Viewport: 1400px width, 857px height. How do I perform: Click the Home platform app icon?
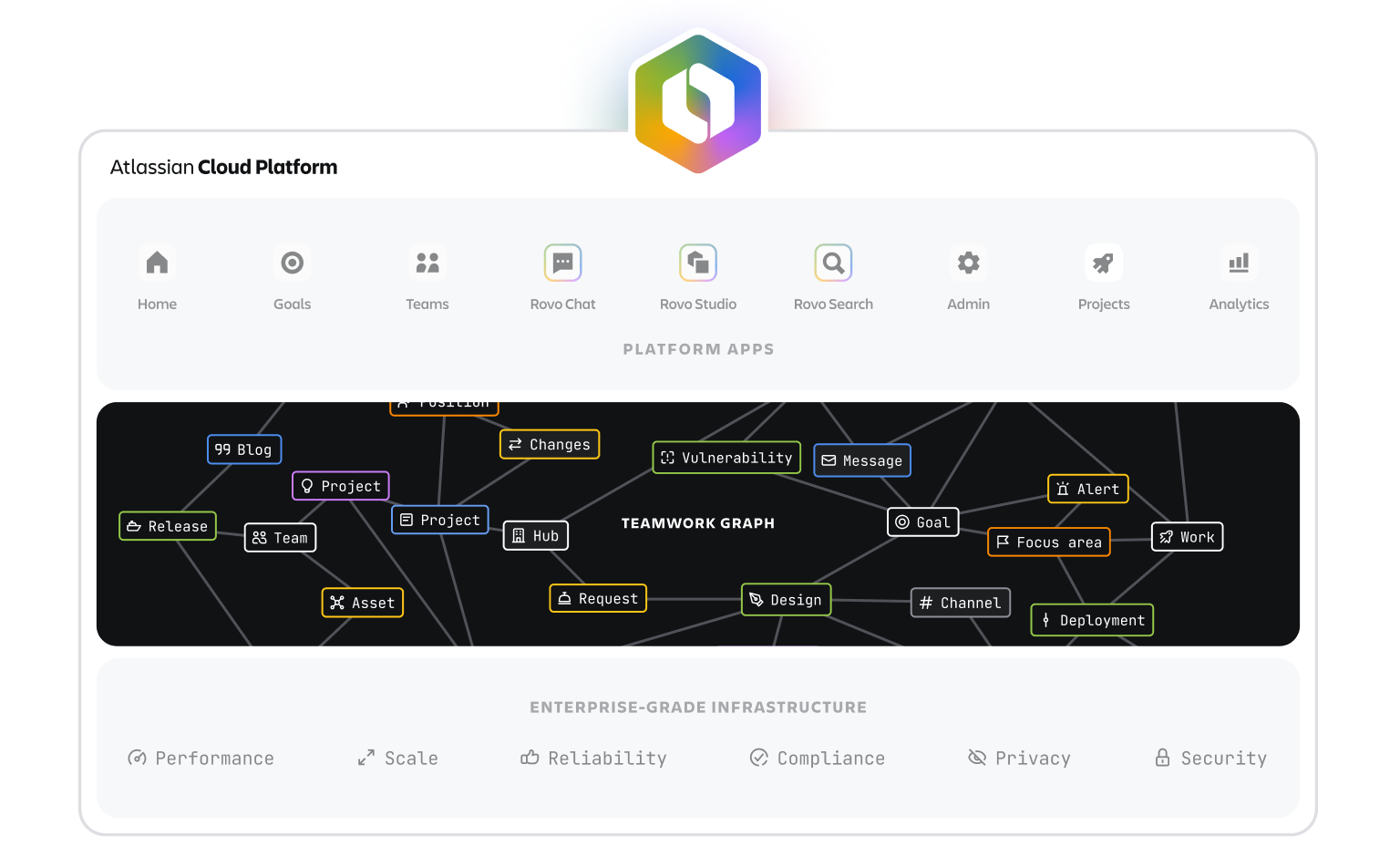click(x=158, y=263)
